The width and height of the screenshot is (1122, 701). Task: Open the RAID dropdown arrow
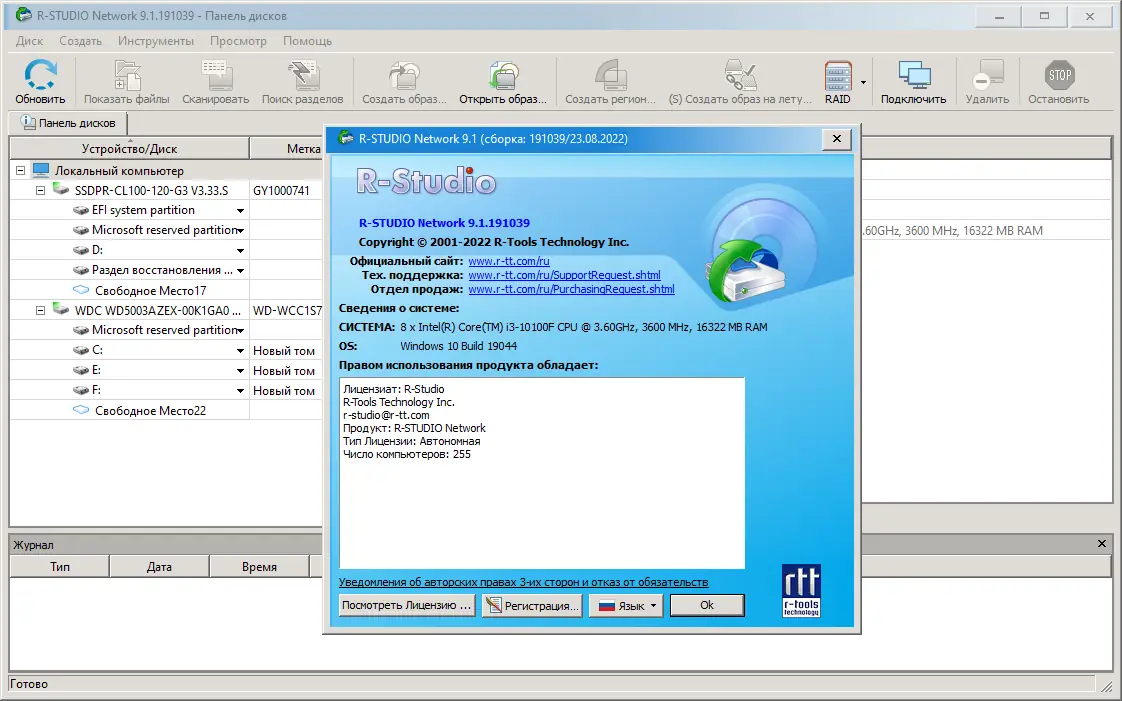pos(863,82)
